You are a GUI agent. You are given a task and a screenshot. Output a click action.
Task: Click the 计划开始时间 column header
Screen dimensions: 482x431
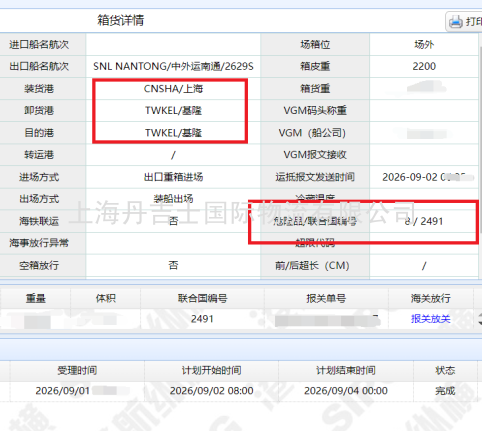(211, 370)
